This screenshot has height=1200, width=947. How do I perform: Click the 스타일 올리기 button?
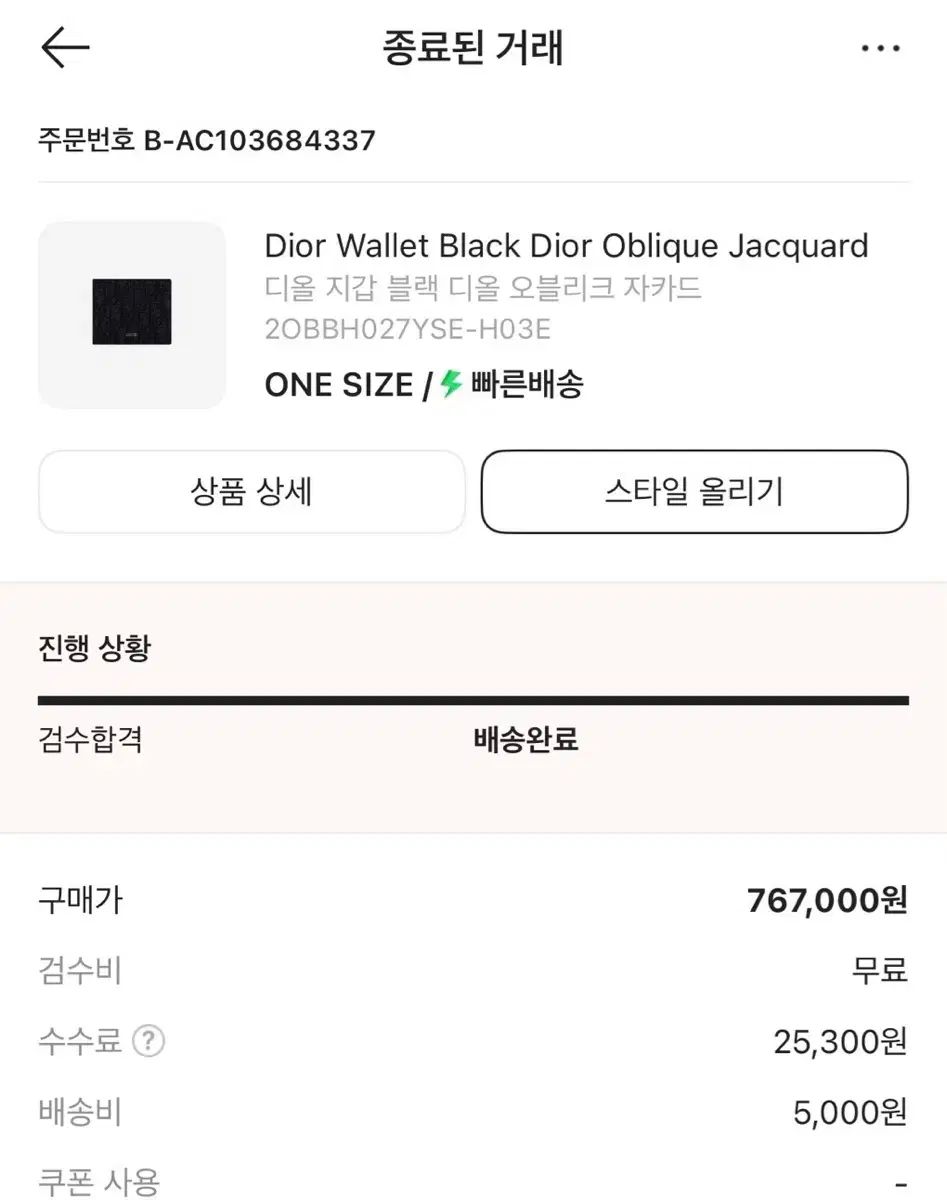coord(695,492)
